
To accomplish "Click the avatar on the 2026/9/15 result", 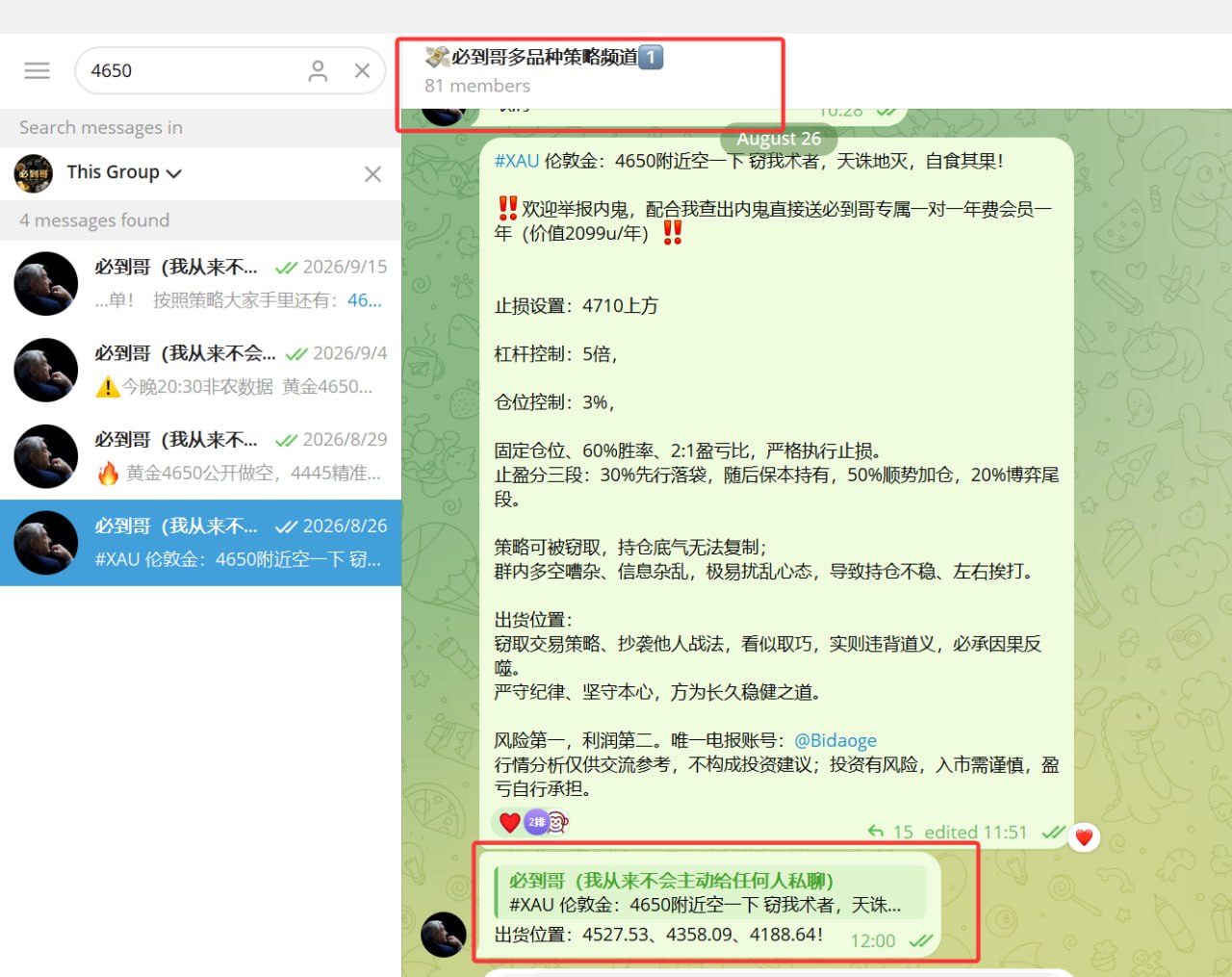I will 45,284.
